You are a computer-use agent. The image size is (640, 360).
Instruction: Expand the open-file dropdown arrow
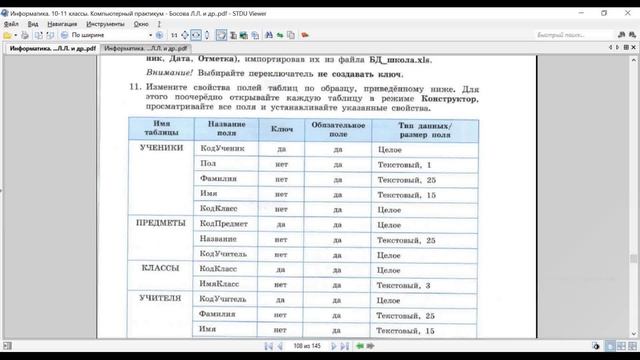click(x=16, y=35)
